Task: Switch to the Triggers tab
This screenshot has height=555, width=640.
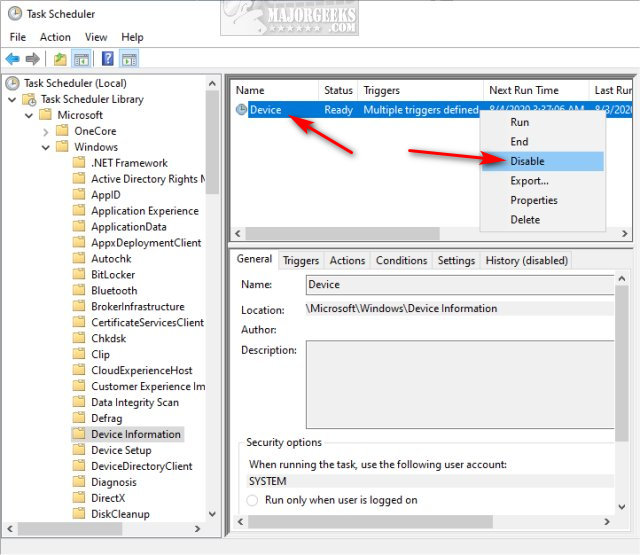Action: coord(301,260)
